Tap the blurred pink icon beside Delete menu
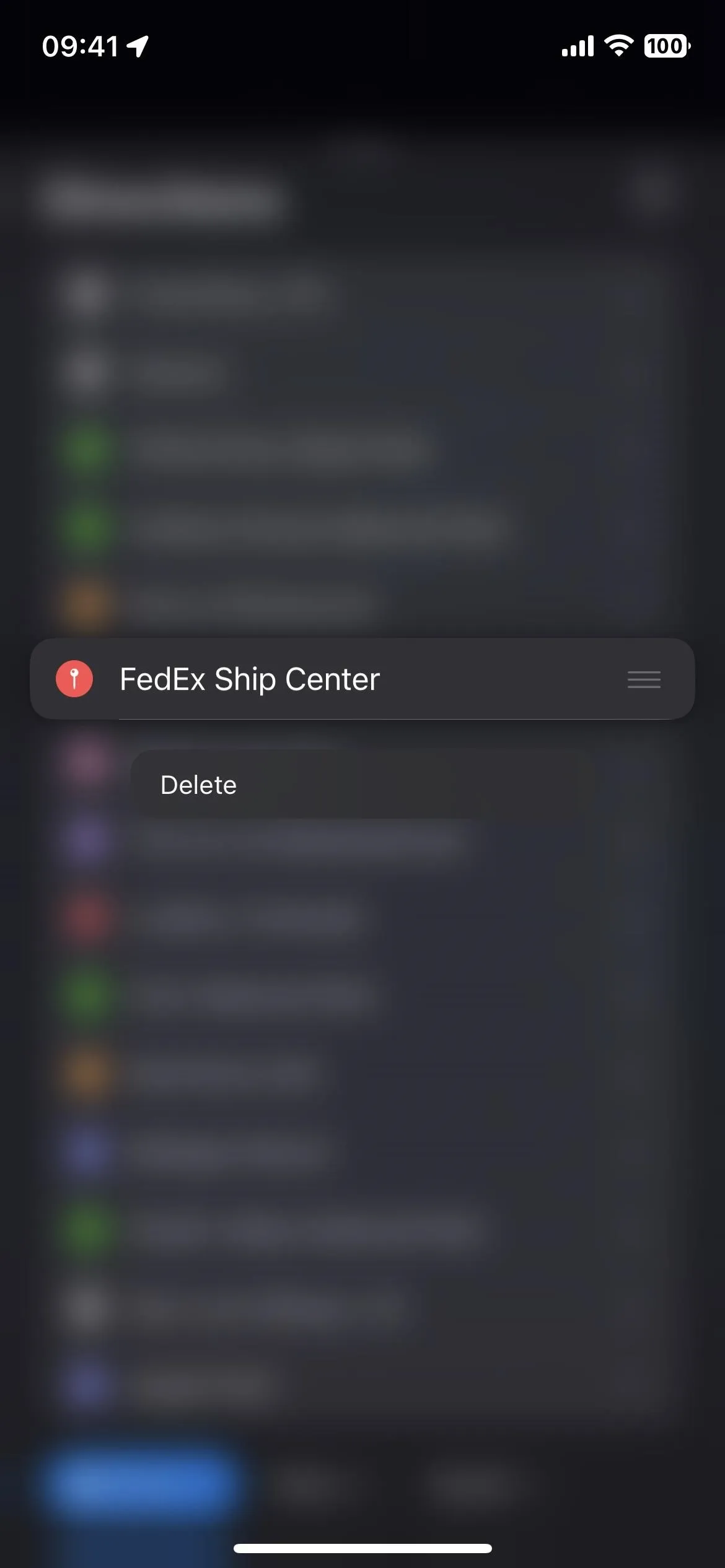 point(88,760)
